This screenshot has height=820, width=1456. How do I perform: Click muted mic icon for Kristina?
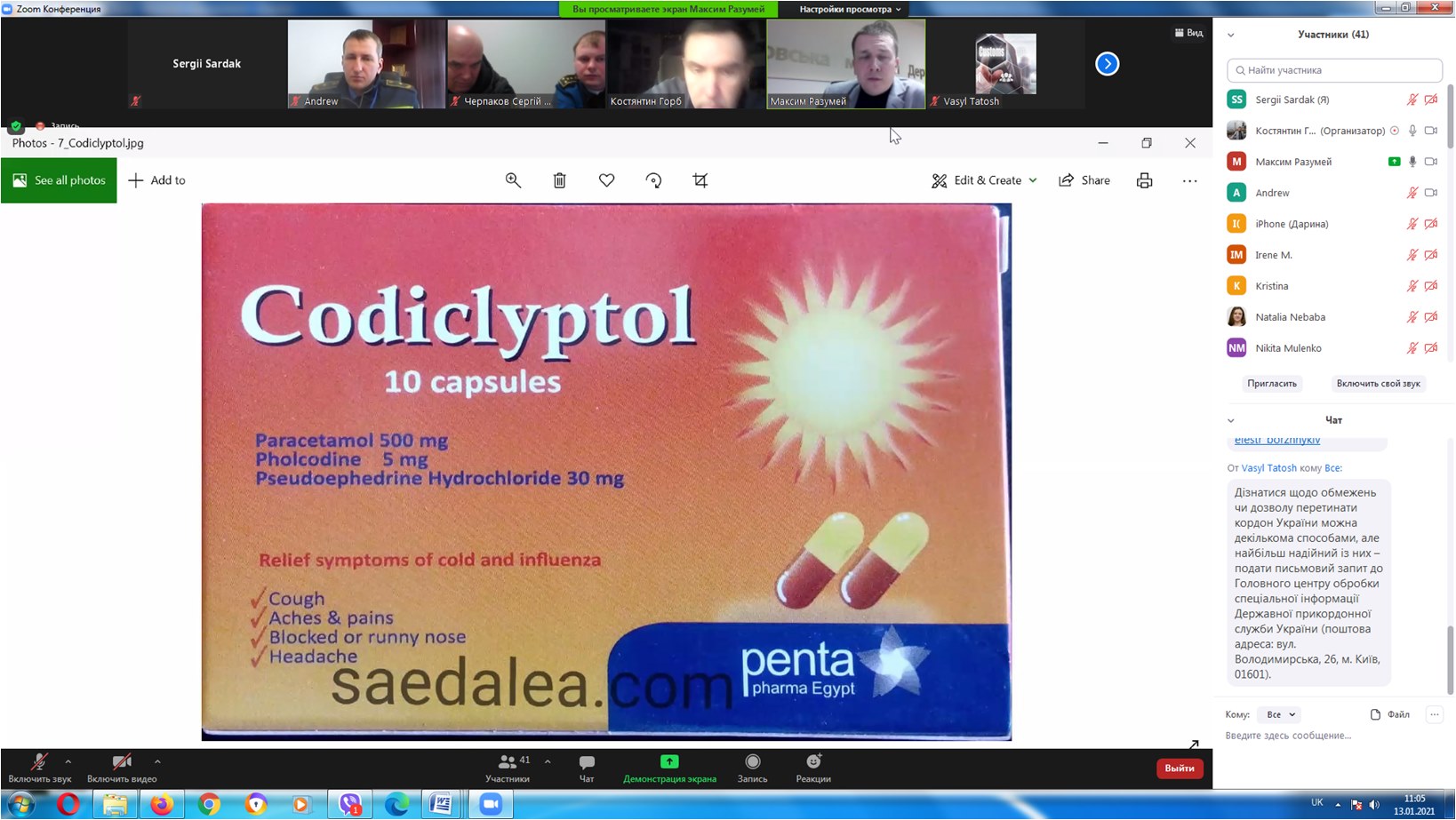(x=1412, y=286)
